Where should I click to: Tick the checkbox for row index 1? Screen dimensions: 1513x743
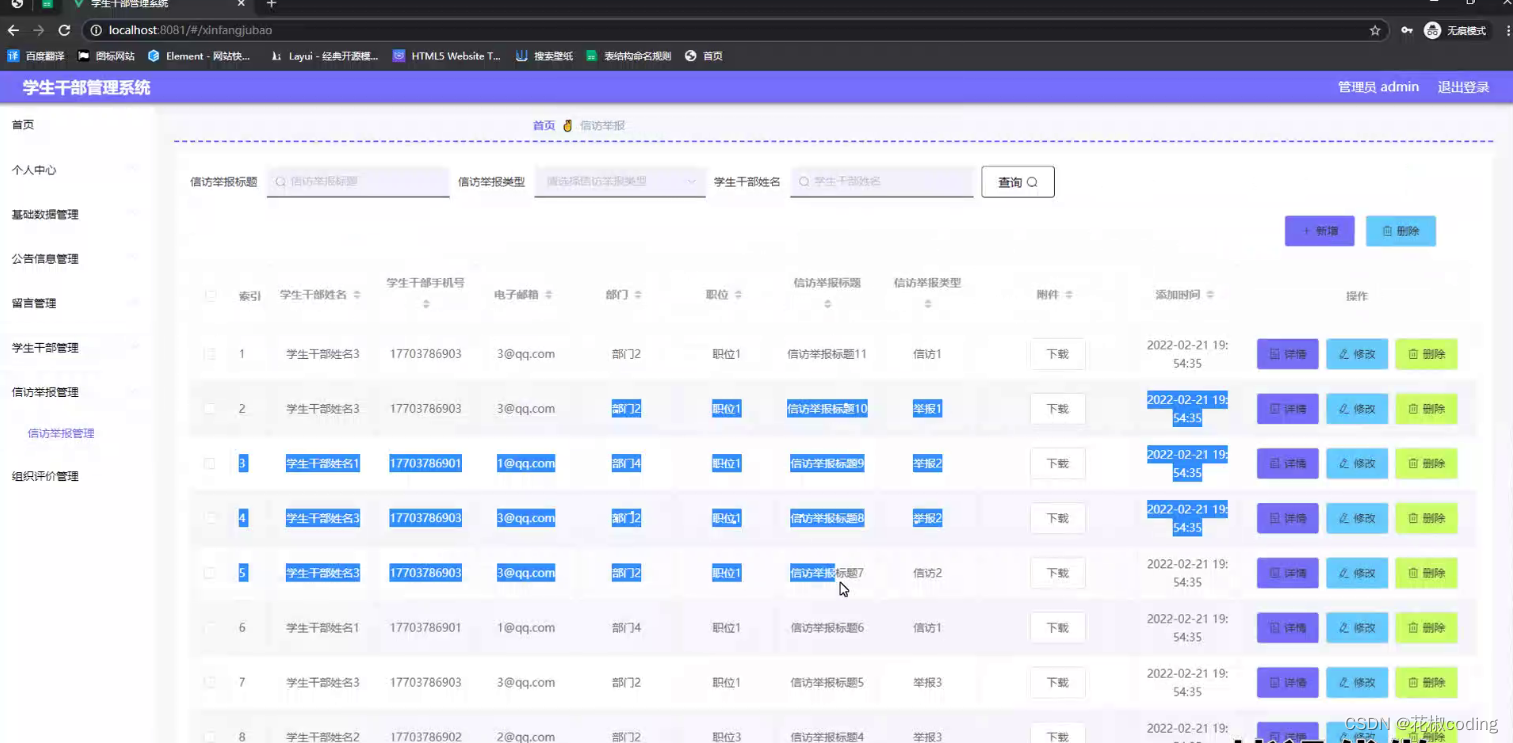click(x=210, y=354)
